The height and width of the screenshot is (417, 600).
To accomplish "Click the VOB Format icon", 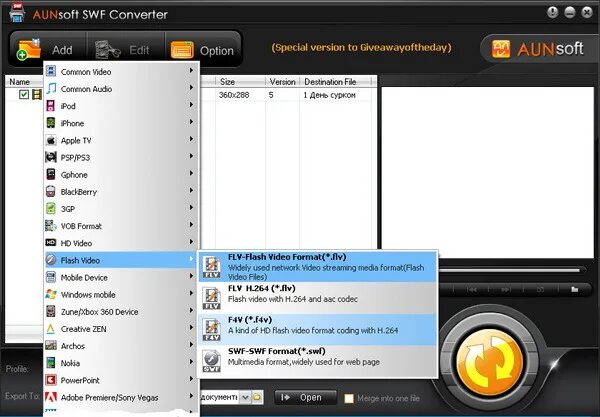I will [51, 226].
